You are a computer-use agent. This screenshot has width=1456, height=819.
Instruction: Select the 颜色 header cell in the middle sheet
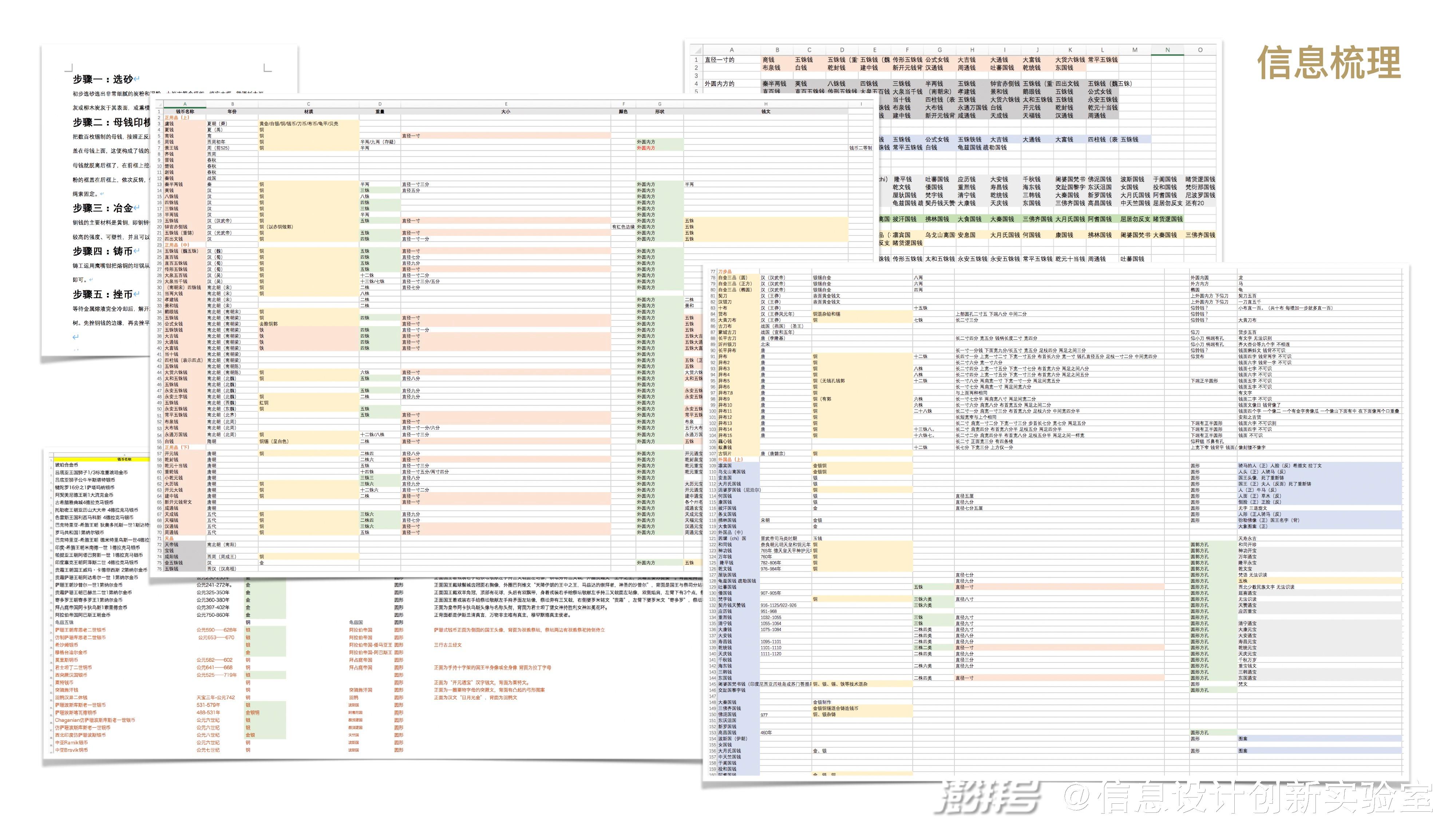624,112
